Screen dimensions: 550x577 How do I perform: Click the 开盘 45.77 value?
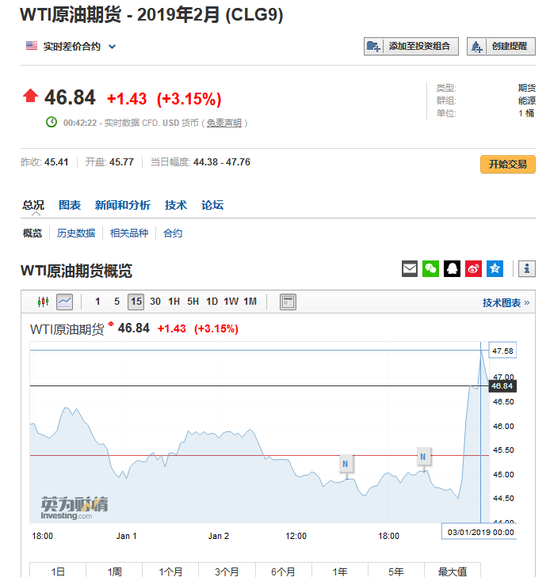(x=121, y=162)
